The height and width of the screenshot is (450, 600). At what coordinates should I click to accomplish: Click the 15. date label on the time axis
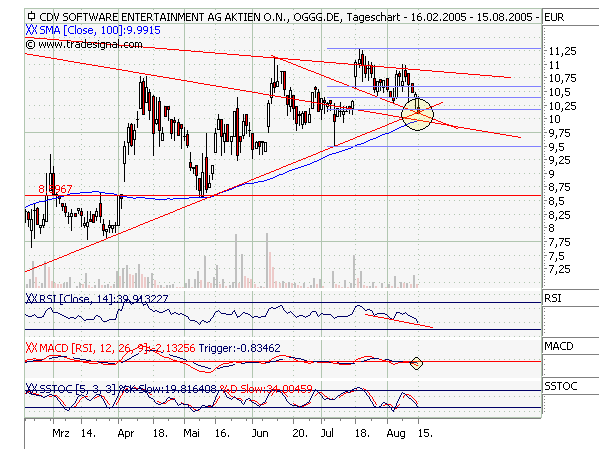[426, 433]
